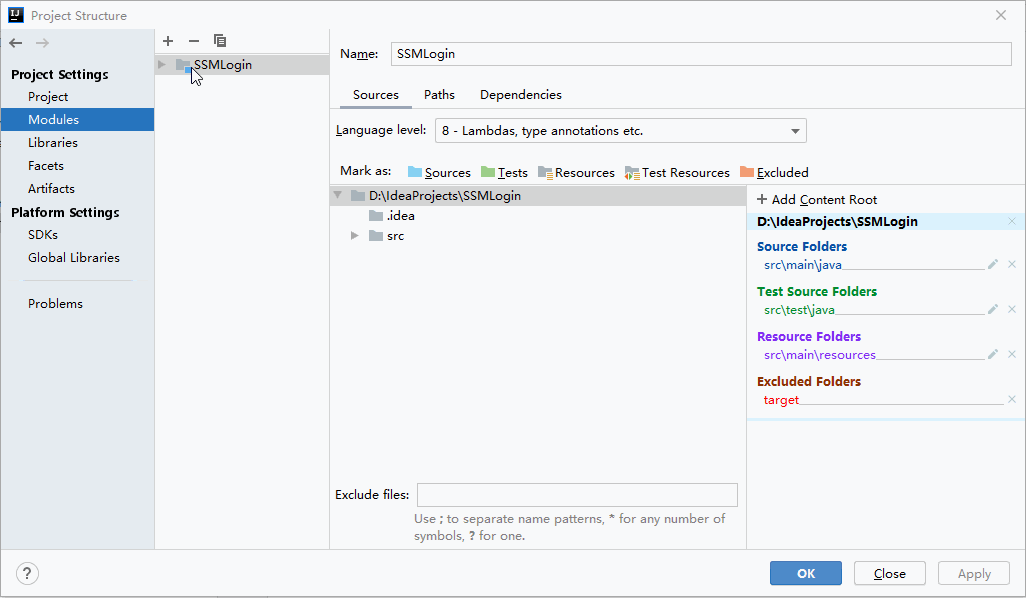Open the Language level dropdown
Screen dimensions: 1026x598
[x=620, y=131]
